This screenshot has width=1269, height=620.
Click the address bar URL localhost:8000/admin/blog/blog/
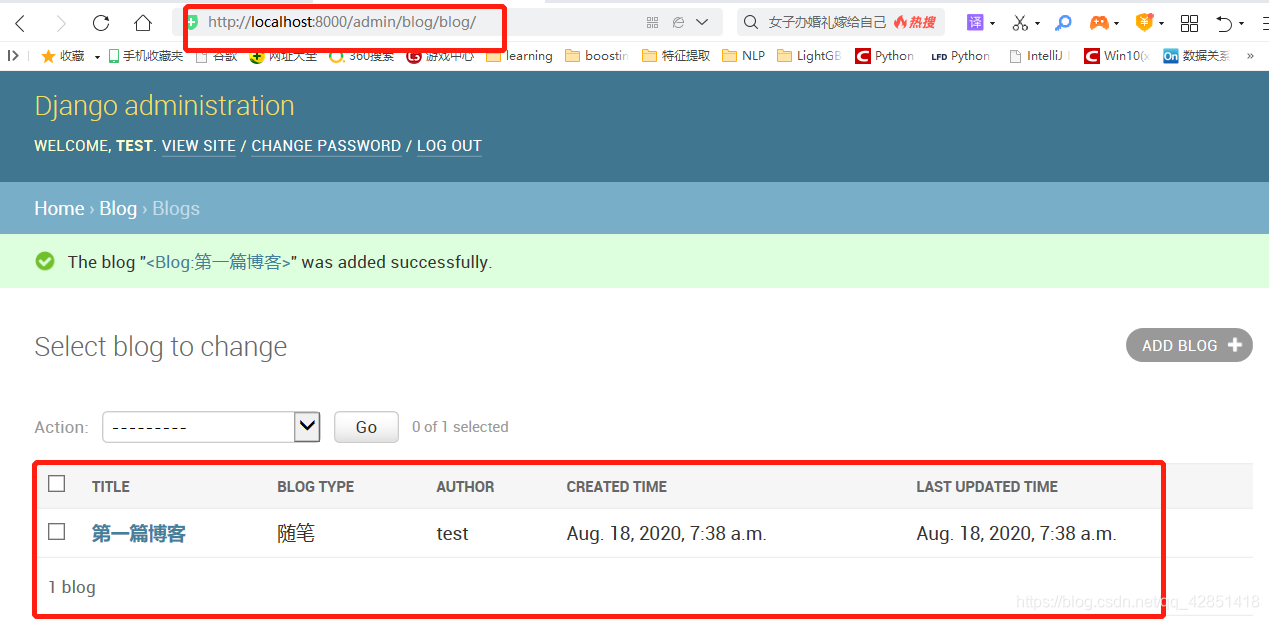(x=341, y=22)
